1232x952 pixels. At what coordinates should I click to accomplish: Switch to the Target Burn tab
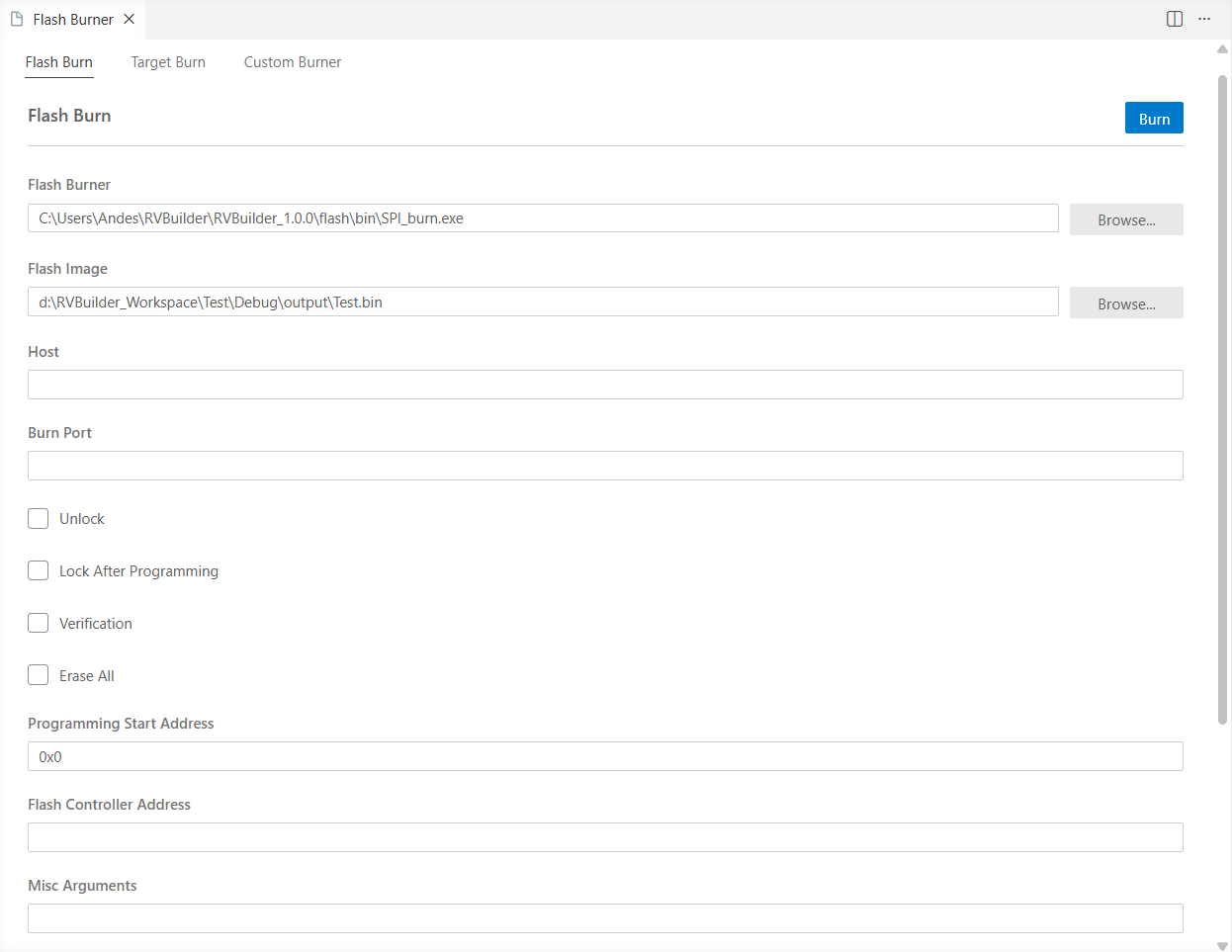[168, 61]
